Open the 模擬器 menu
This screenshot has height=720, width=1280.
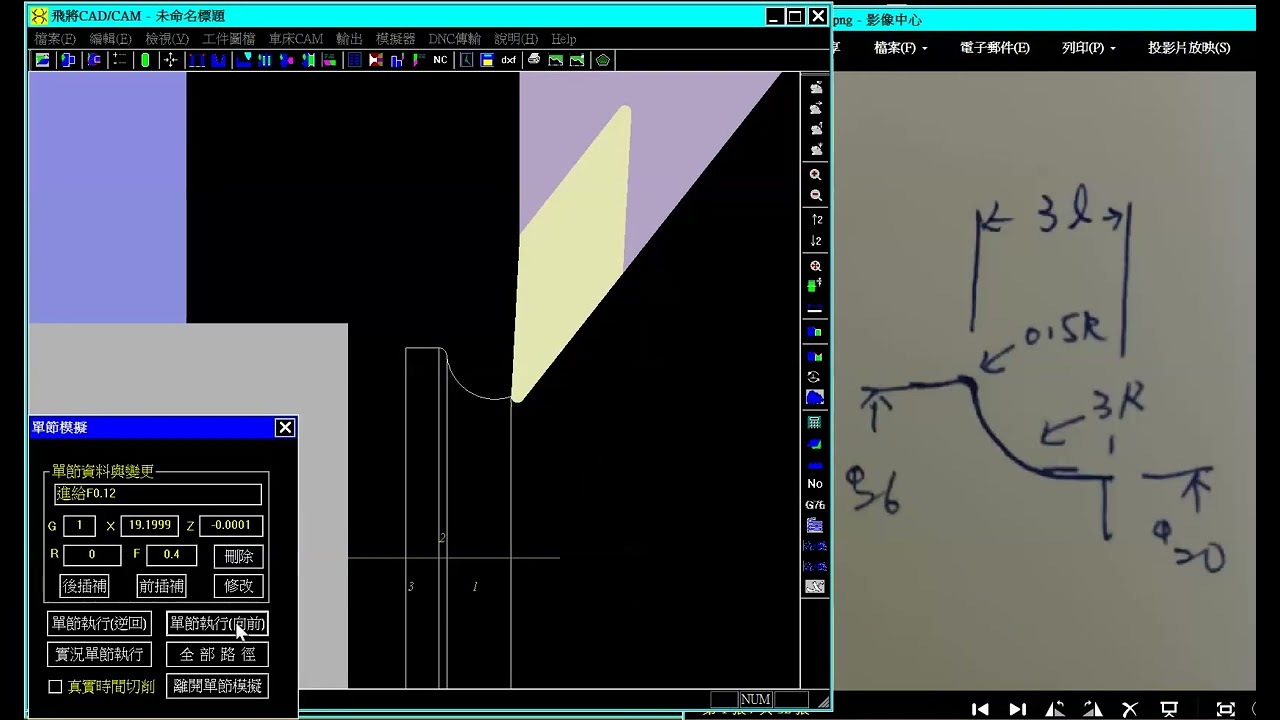395,39
